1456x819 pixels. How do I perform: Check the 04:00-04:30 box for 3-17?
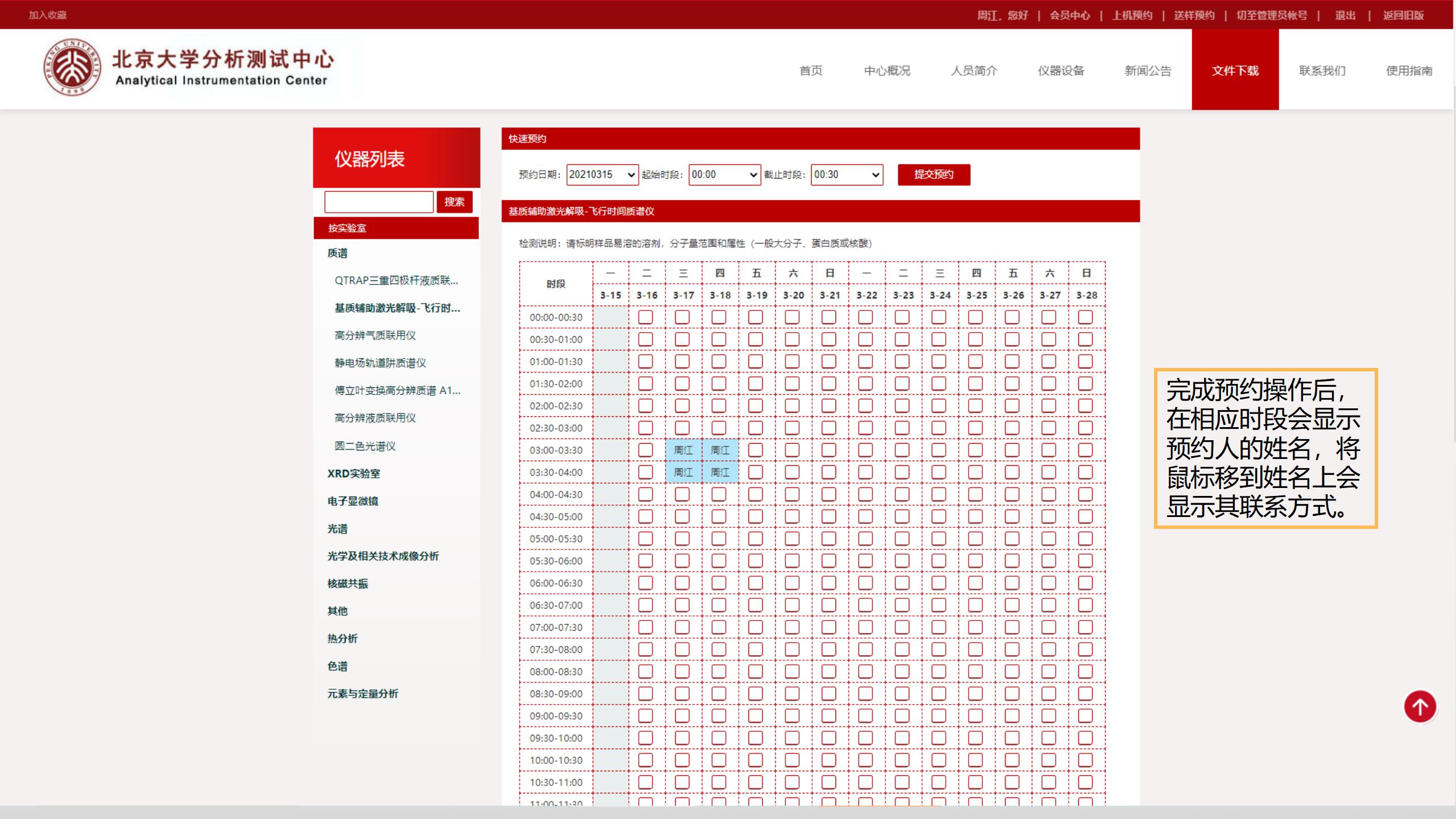[x=682, y=494]
